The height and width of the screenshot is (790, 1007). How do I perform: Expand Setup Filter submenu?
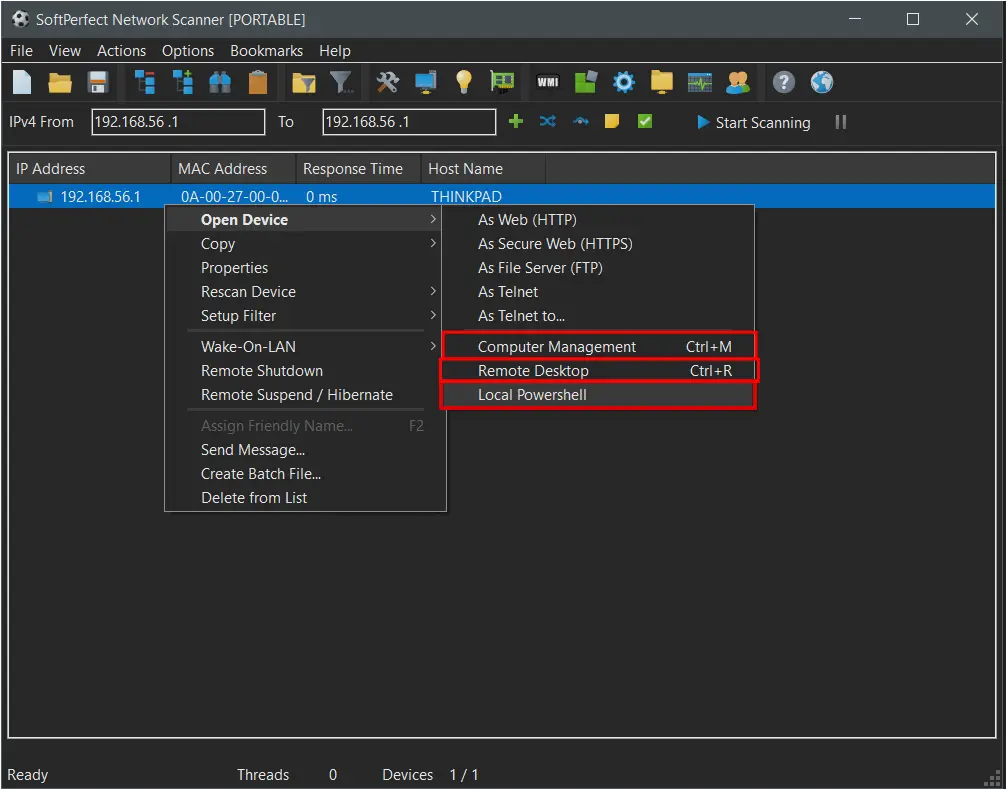point(305,316)
